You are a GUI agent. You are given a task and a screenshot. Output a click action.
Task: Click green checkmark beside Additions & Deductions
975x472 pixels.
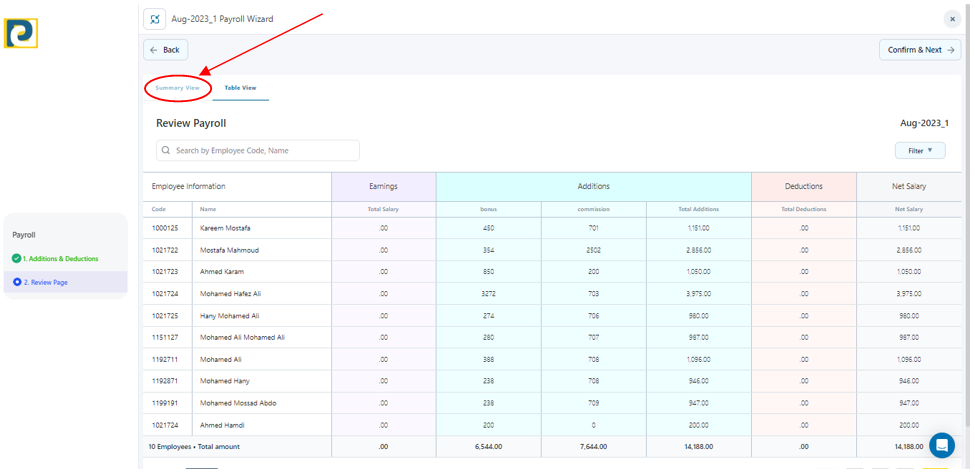16,259
